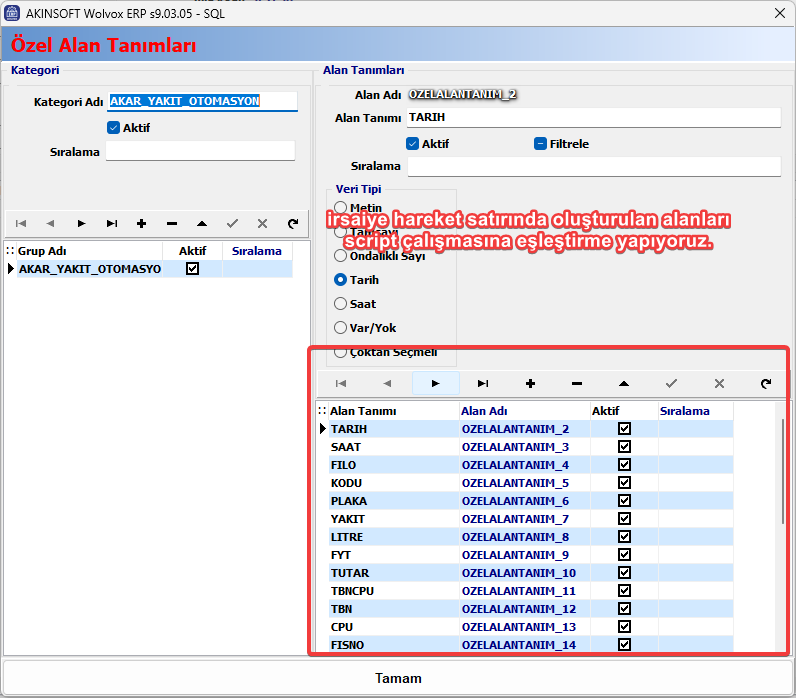Add new field with Alan Tanımları plus icon
Image resolution: width=796 pixels, height=698 pixels.
click(530, 383)
